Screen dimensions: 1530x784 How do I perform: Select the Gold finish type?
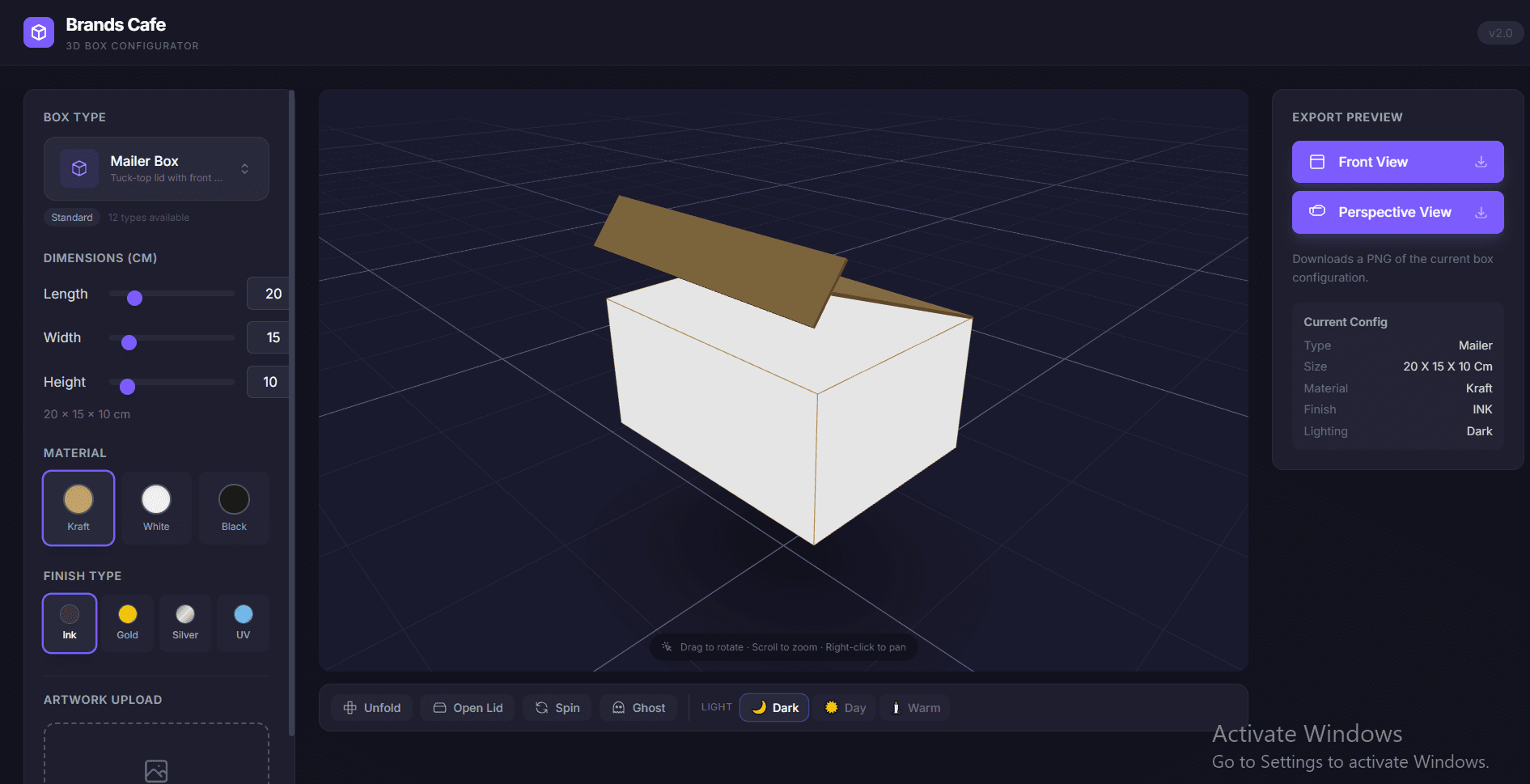(x=127, y=623)
